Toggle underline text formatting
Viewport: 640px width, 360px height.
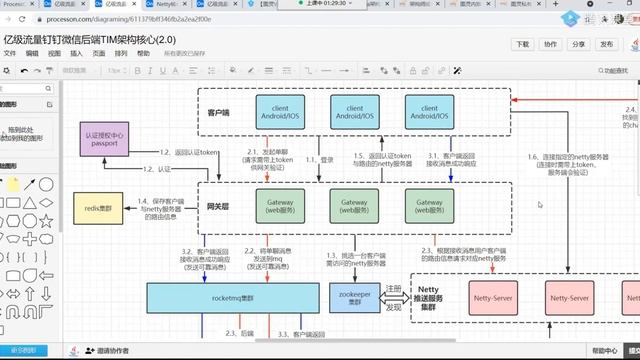[163, 71]
